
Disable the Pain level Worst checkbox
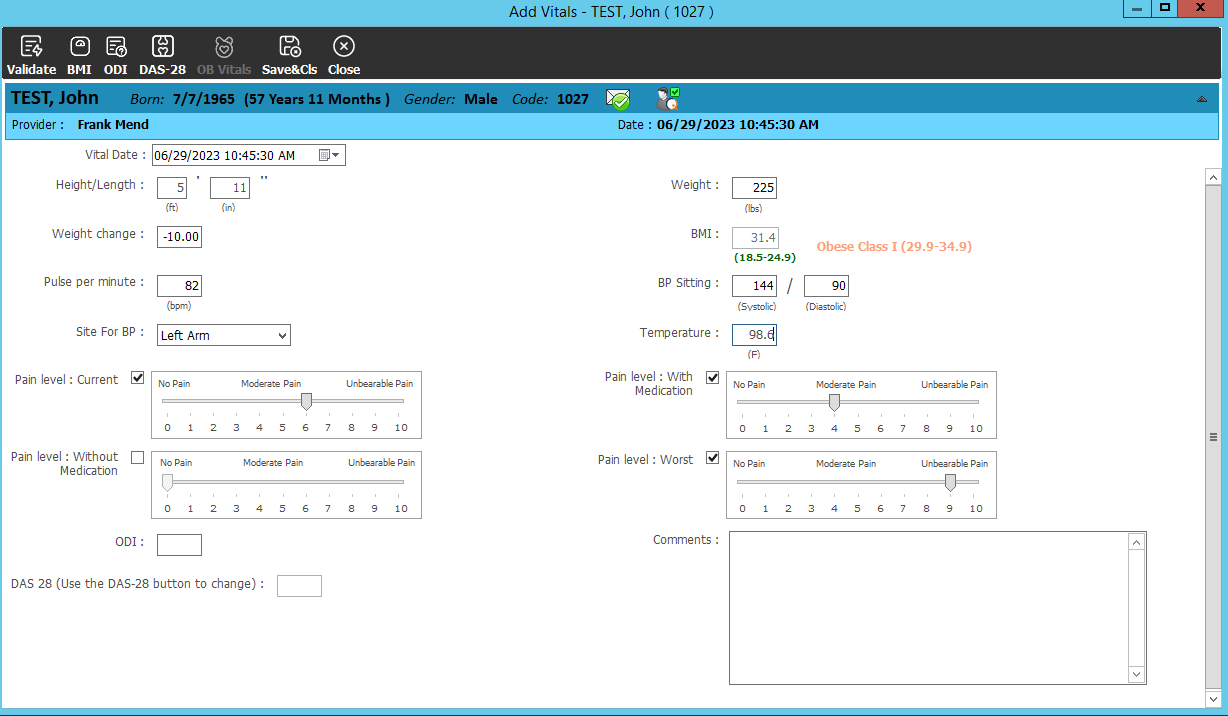pos(712,458)
